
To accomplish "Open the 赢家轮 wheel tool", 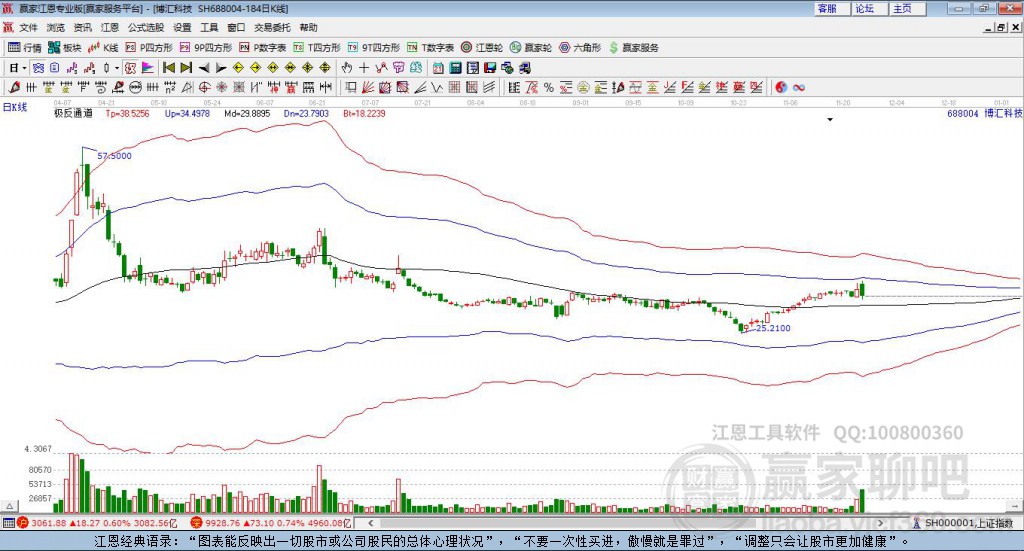I will click(x=530, y=48).
